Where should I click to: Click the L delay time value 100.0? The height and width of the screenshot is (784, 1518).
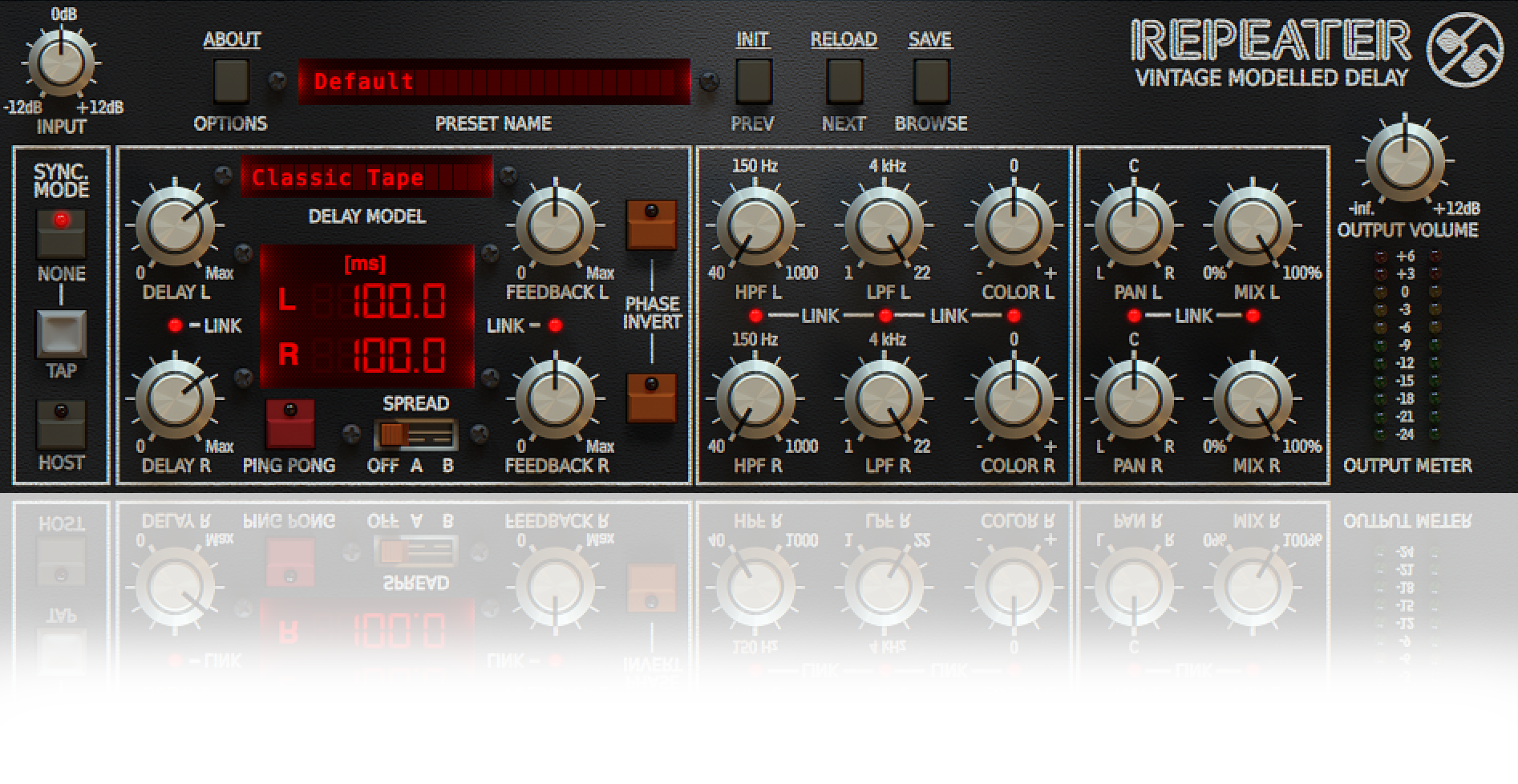399,301
